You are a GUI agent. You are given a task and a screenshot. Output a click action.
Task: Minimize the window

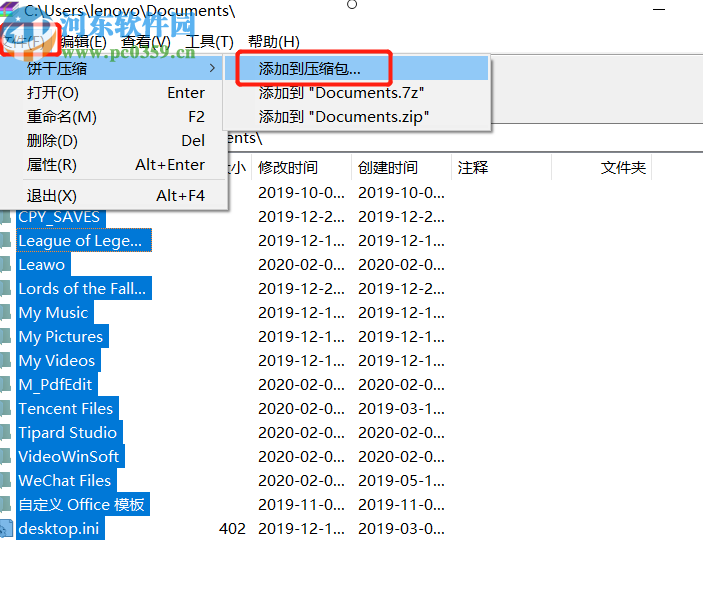tap(659, 9)
